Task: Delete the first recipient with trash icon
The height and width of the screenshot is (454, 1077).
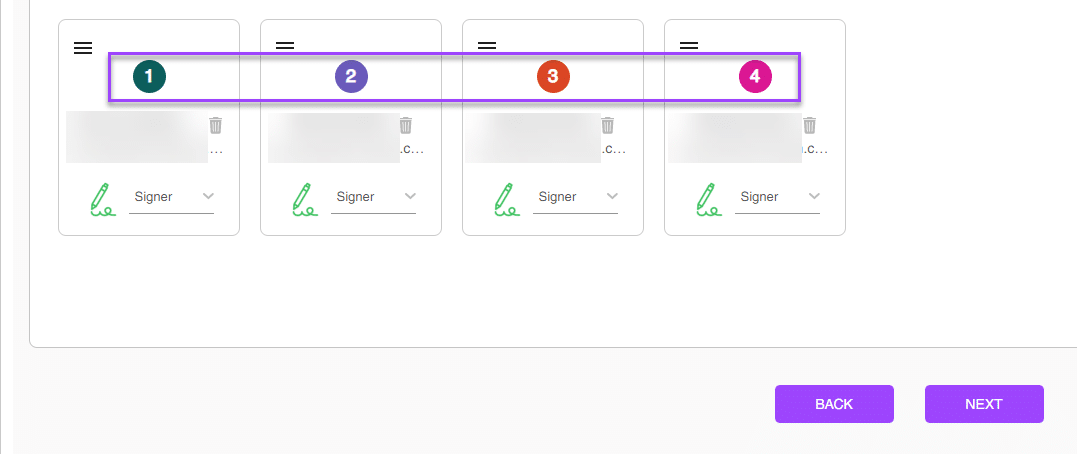Action: [x=216, y=126]
